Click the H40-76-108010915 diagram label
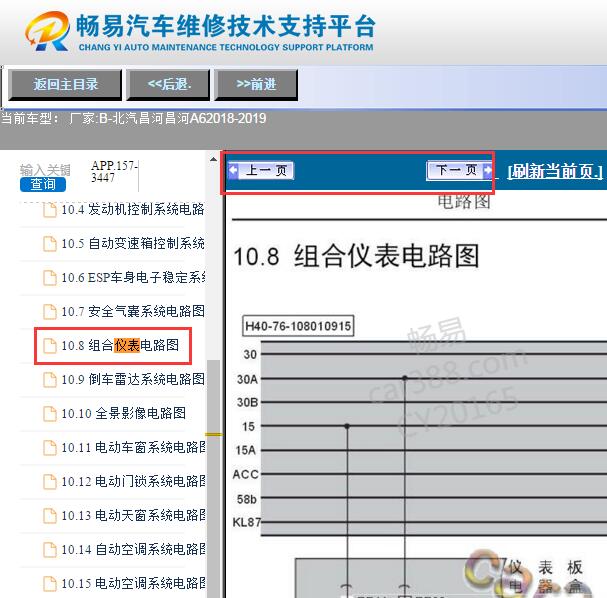The width and height of the screenshot is (607, 598). point(298,326)
